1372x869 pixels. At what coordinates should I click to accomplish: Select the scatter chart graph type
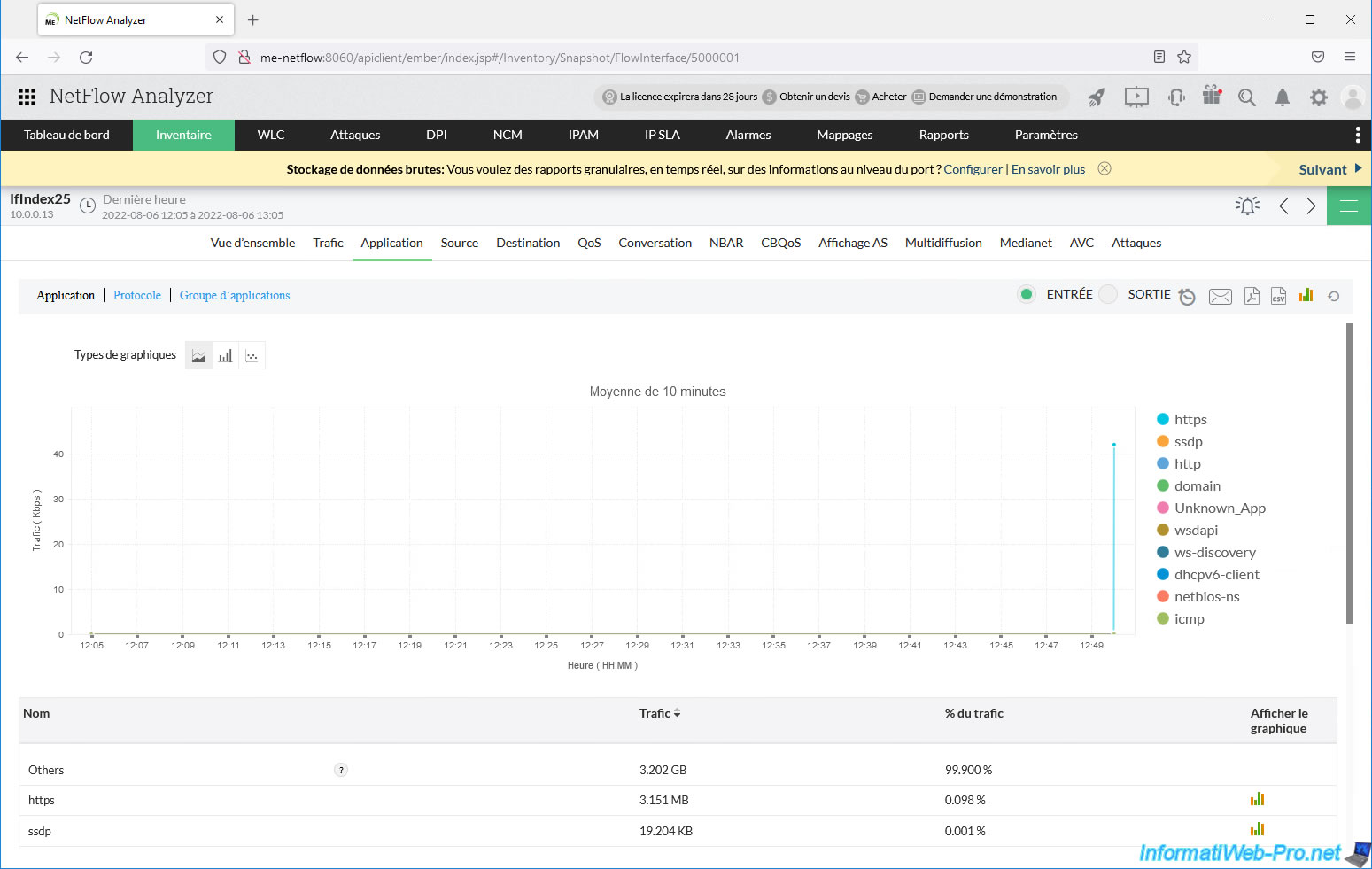252,356
